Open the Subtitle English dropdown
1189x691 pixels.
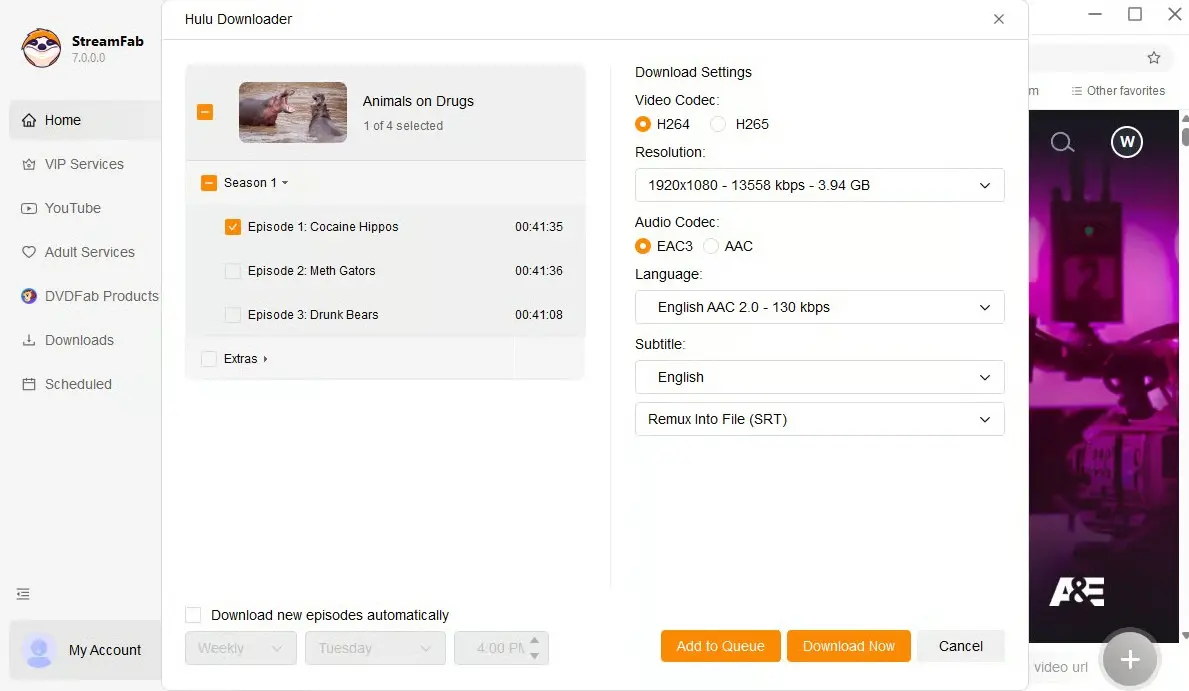click(820, 377)
